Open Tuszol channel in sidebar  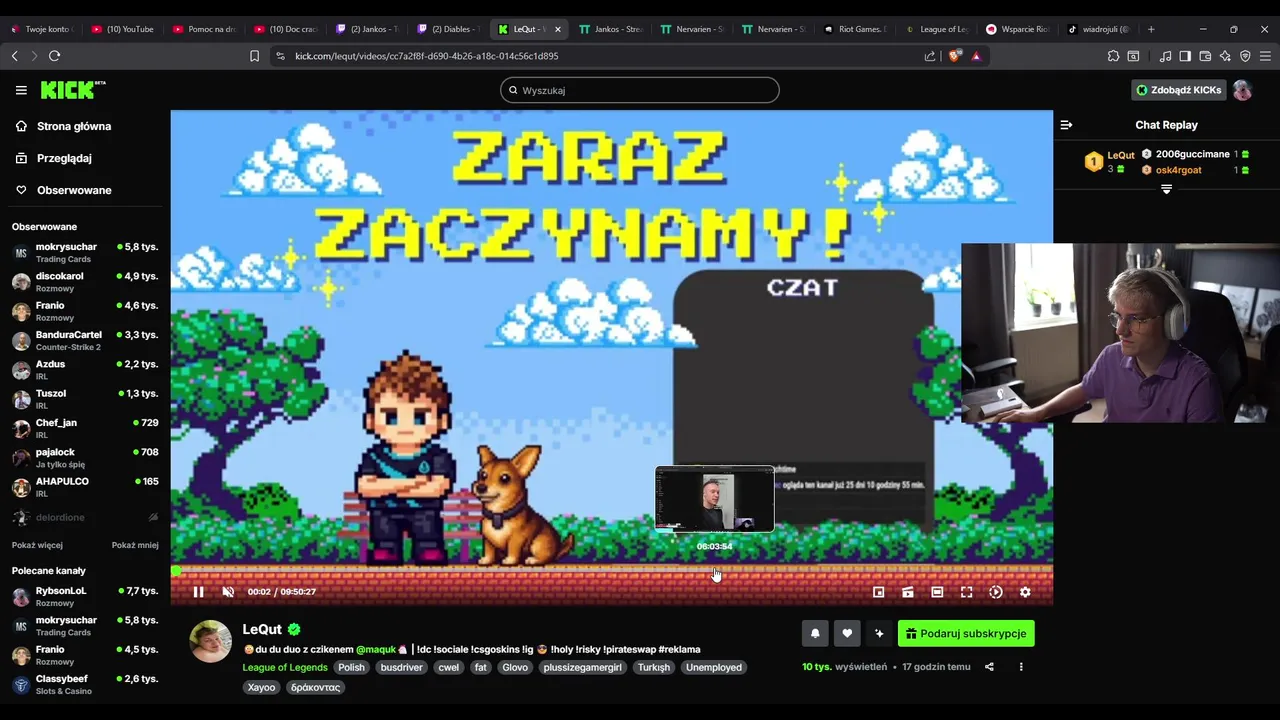(x=85, y=399)
